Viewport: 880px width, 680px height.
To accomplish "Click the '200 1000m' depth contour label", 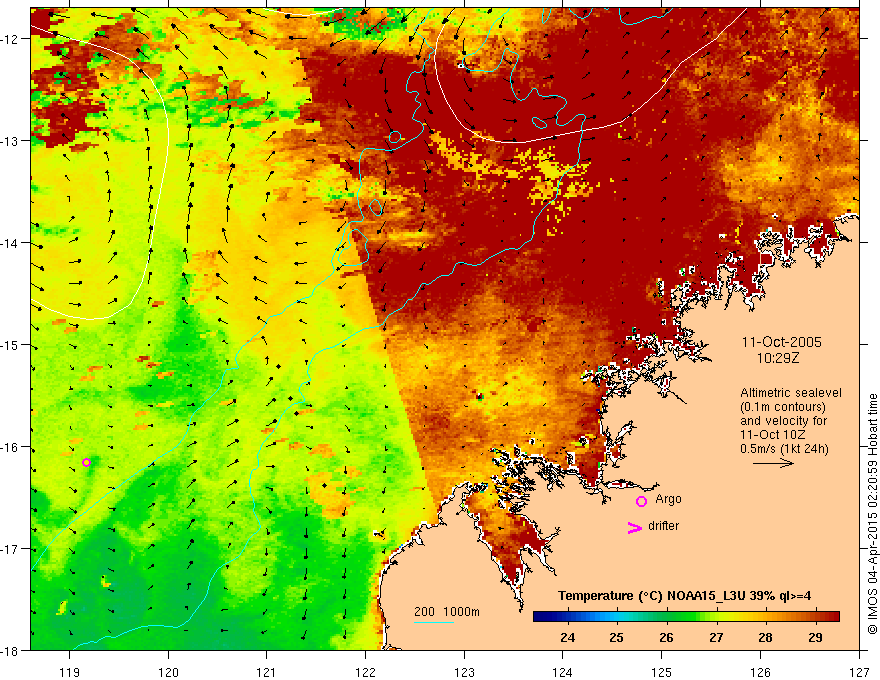I will coord(447,612).
